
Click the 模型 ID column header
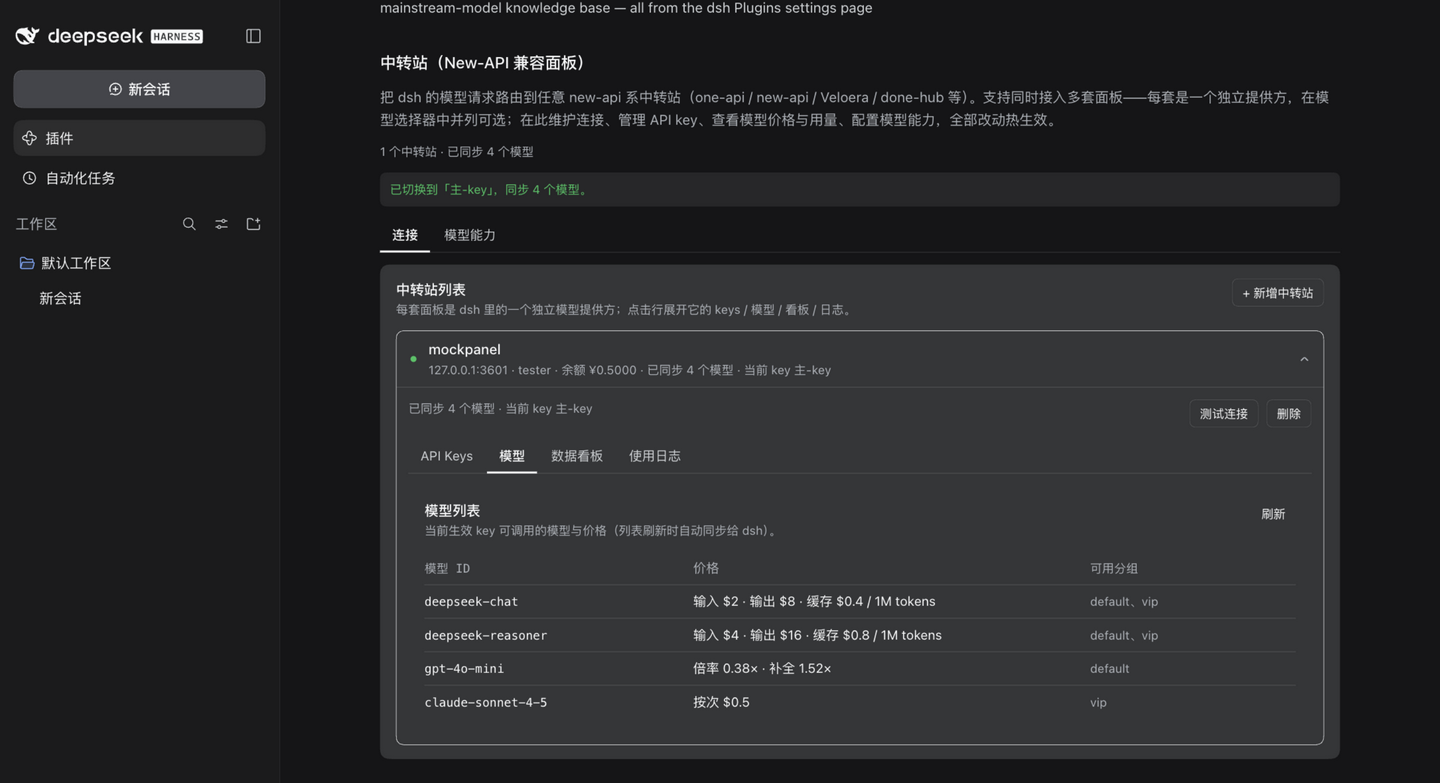coord(447,568)
